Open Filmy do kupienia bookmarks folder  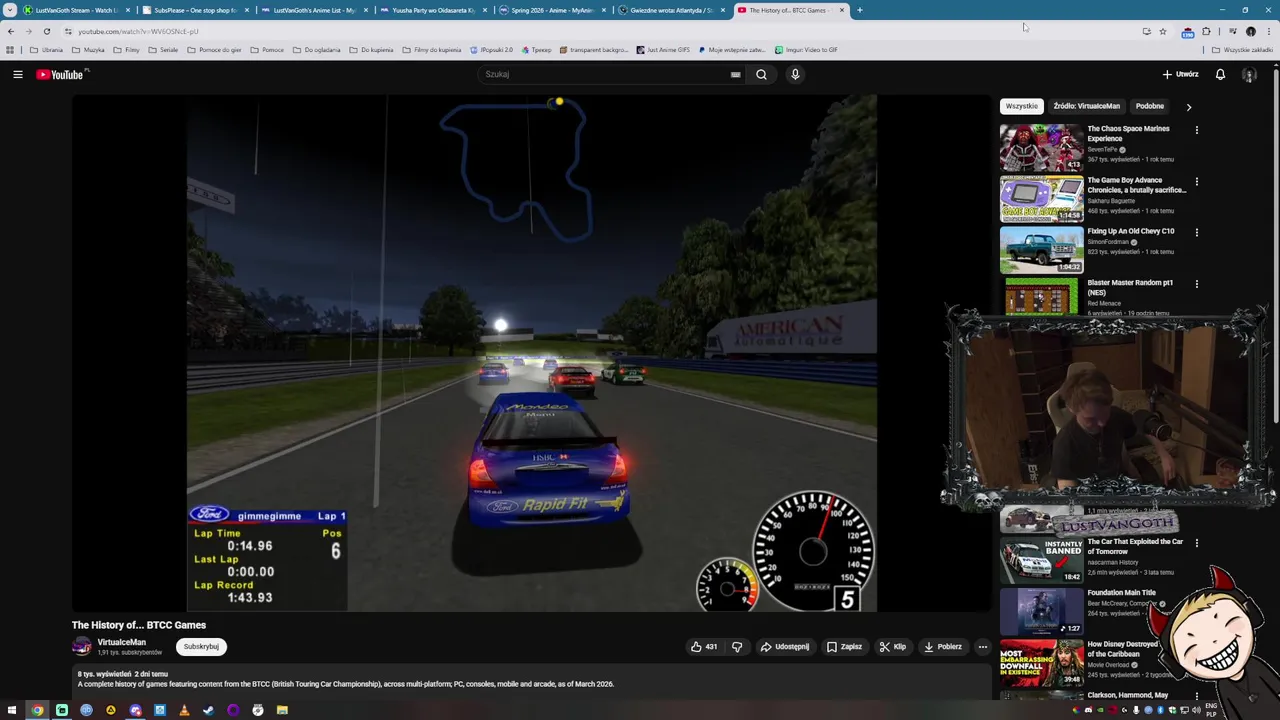pos(431,50)
